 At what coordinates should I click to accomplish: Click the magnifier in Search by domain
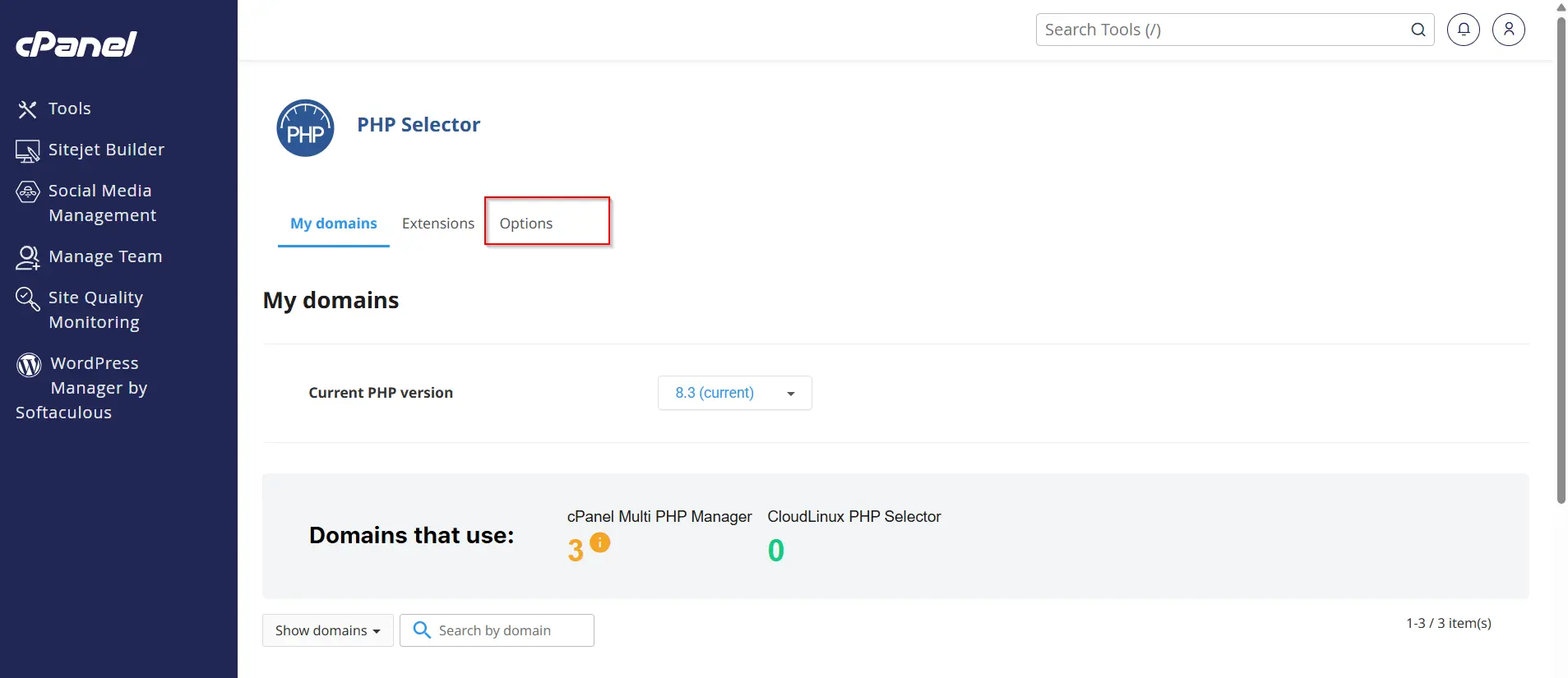422,630
